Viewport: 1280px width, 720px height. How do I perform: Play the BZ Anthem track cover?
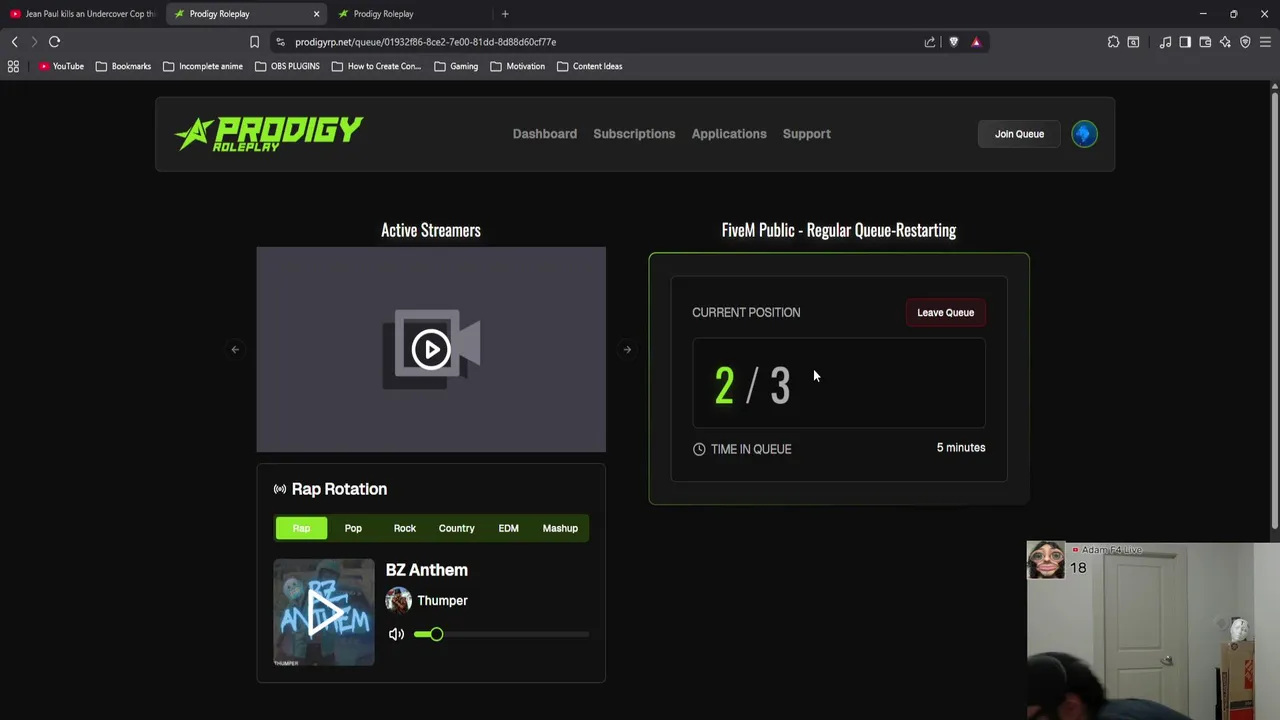[x=324, y=612]
